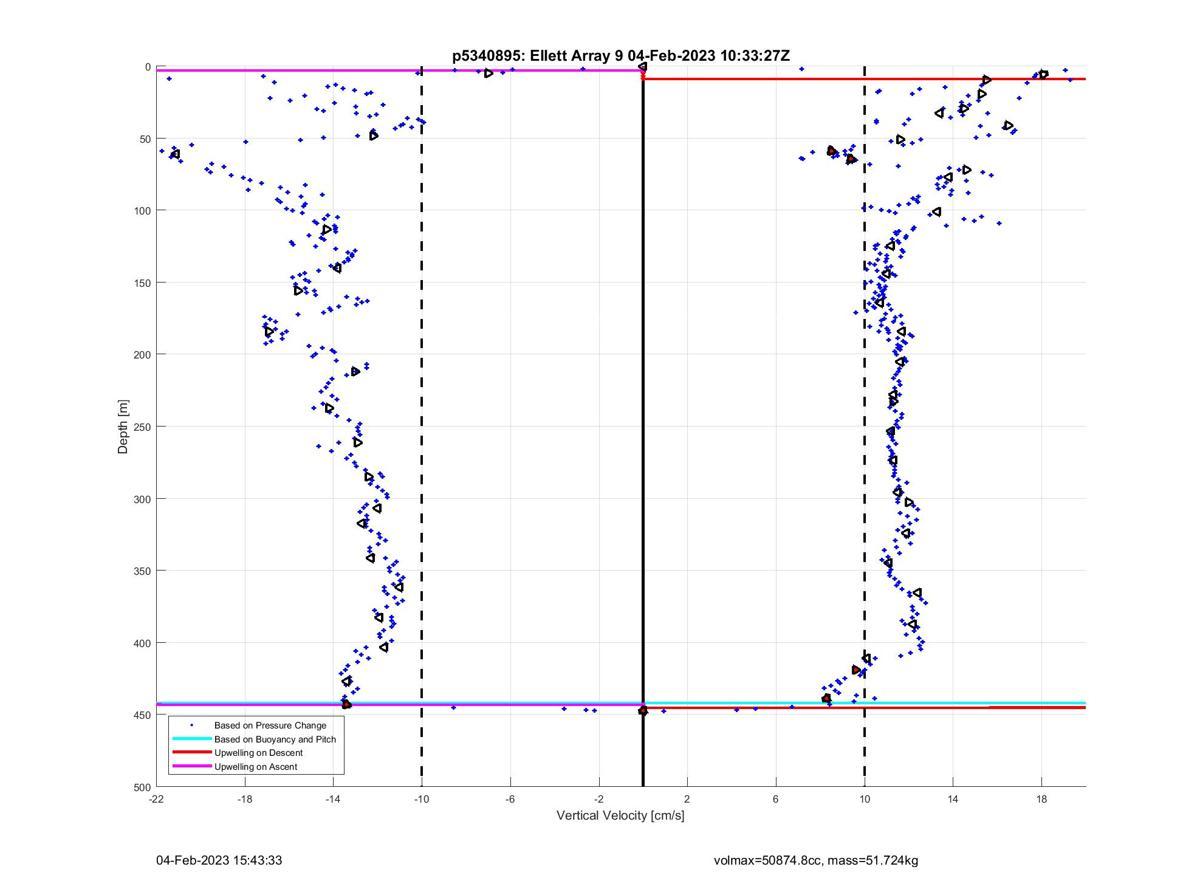The image size is (1200, 885).
Task: Select the 'Vertical Velocity [cm/s]' x-axis label
Action: 620,816
